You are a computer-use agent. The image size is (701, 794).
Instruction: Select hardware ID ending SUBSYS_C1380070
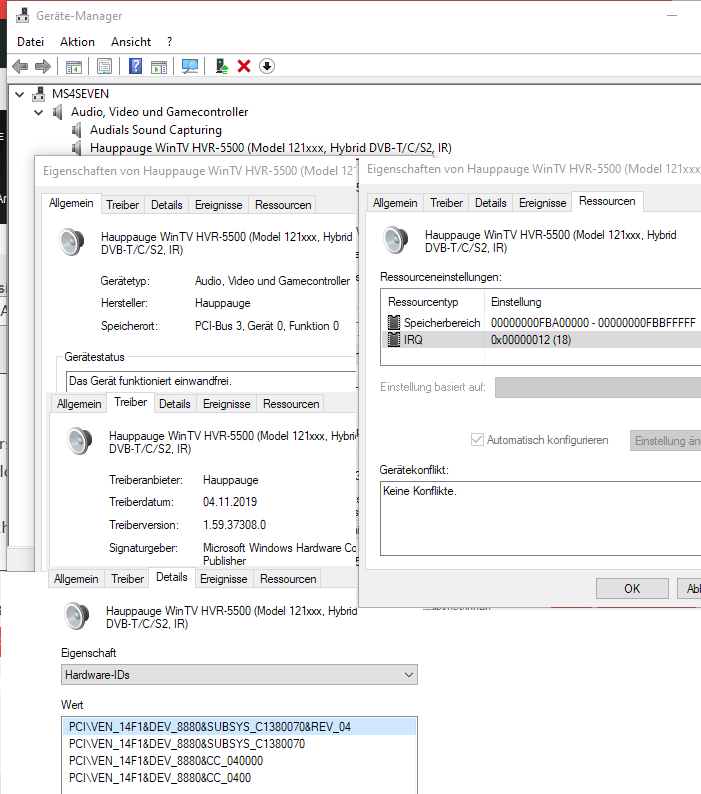[x=187, y=744]
